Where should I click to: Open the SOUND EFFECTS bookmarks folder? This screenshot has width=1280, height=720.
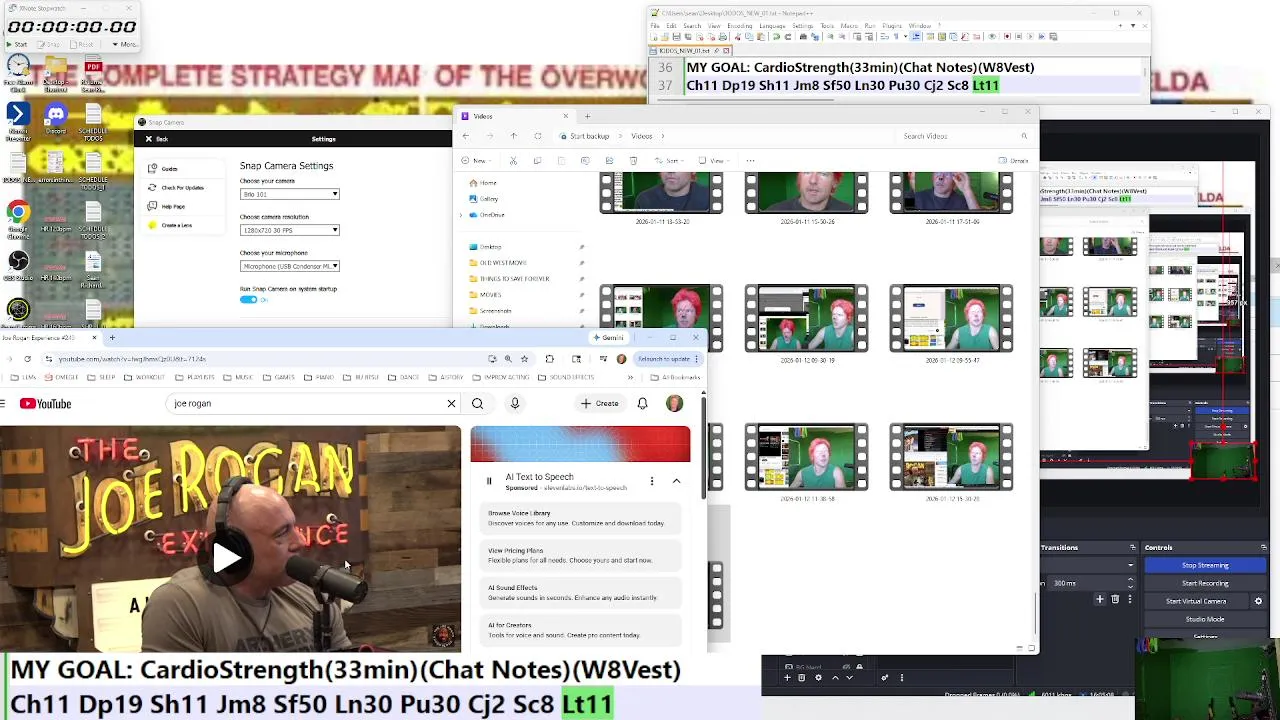point(566,378)
